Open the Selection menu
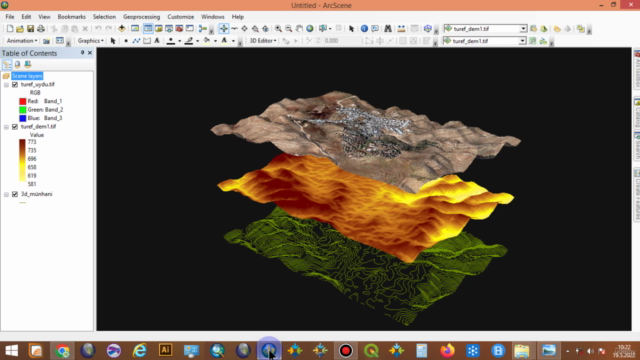Viewport: 640px width, 360px height. point(104,17)
